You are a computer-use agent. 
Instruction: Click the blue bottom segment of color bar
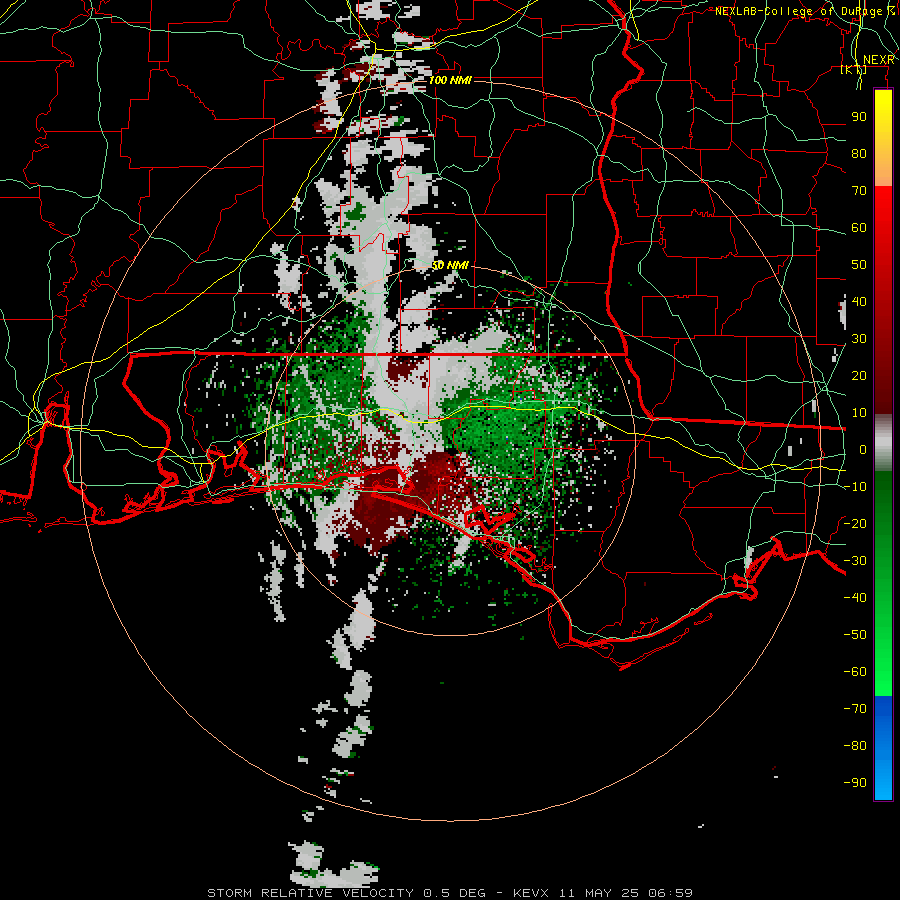tap(883, 748)
